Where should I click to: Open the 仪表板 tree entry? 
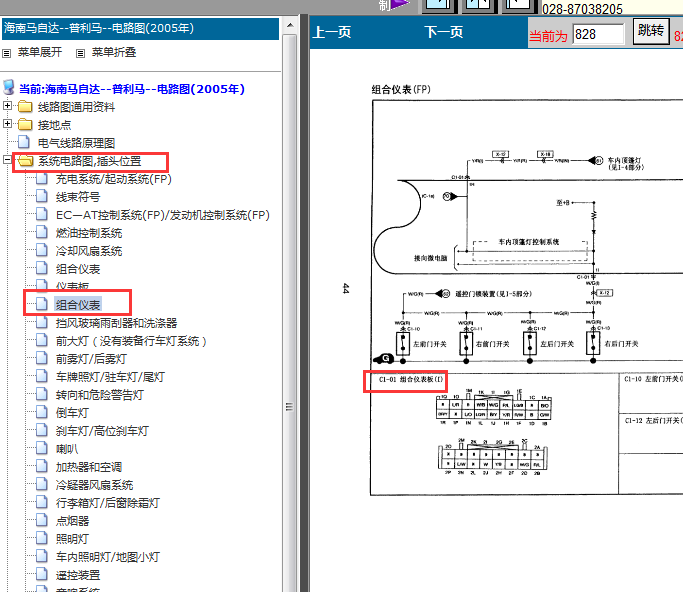point(72,286)
